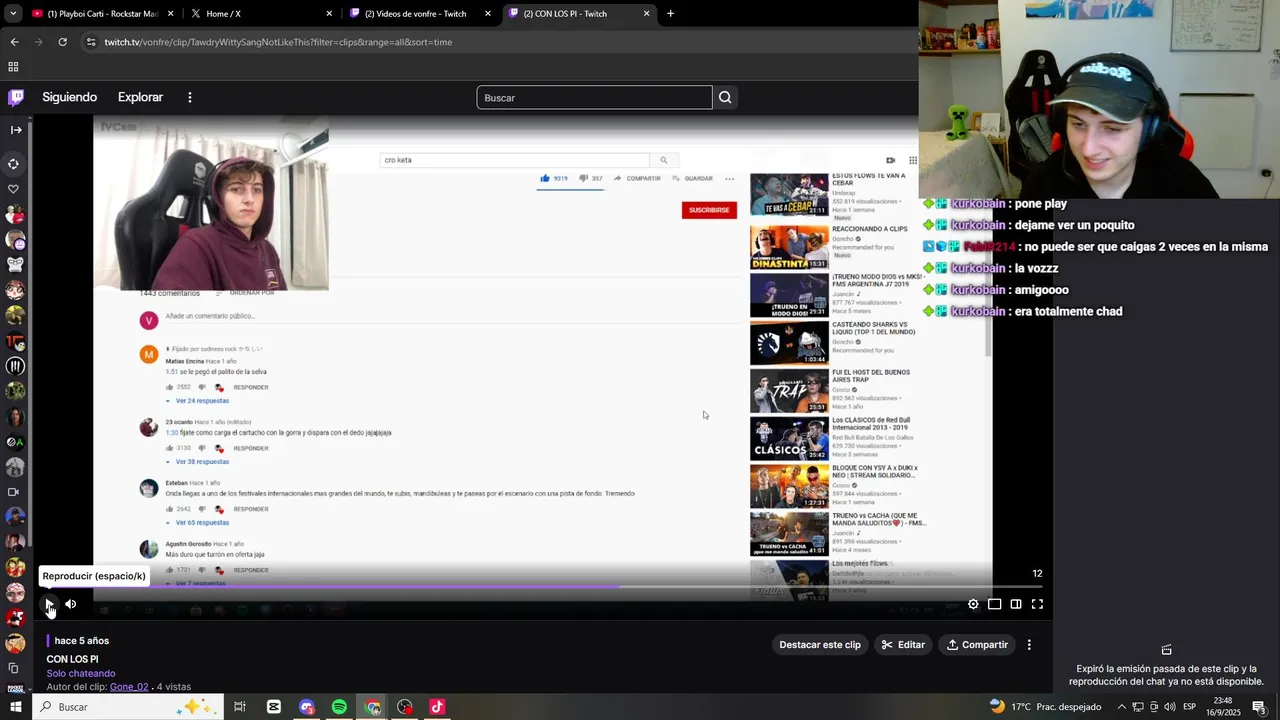
Task: Click the site info icon in the address bar
Action: (x=91, y=42)
